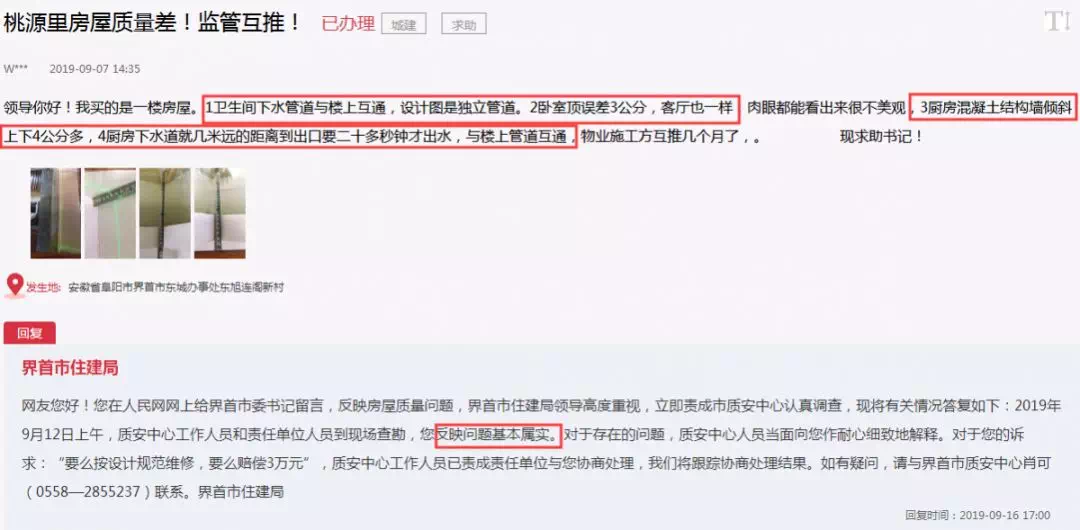Screen dimensions: 1080x530
Task: Open the second photo with green laser line
Action: (110, 213)
